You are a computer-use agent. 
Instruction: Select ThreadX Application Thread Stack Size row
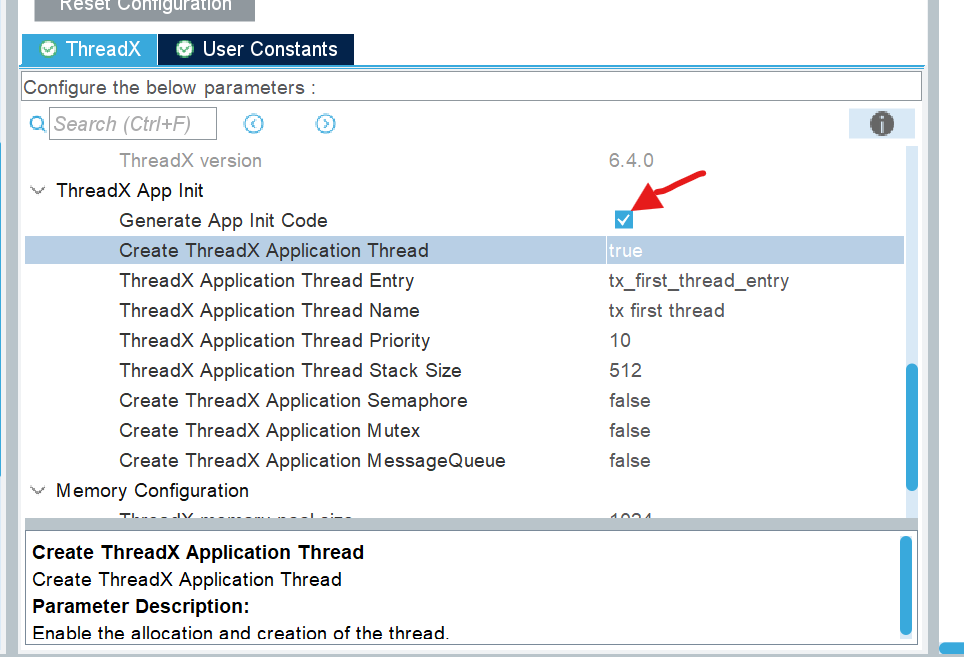click(464, 371)
